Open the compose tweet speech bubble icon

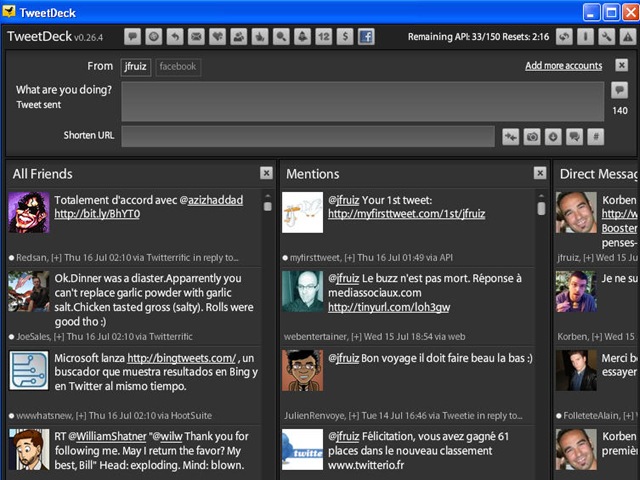(x=132, y=37)
